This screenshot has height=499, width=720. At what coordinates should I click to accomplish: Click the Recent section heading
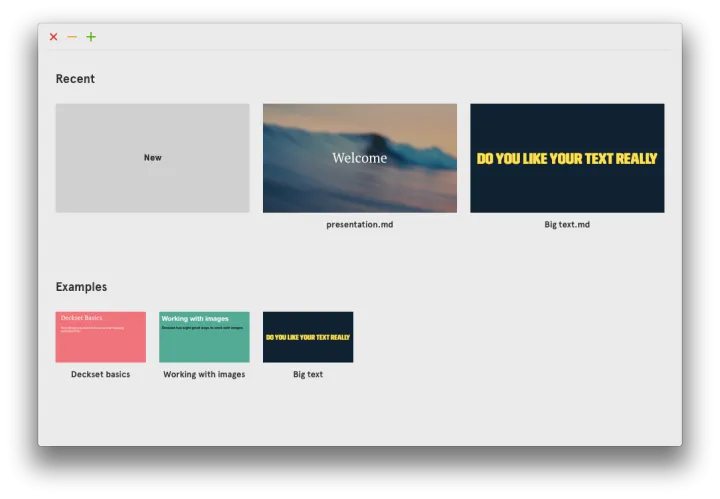75,79
